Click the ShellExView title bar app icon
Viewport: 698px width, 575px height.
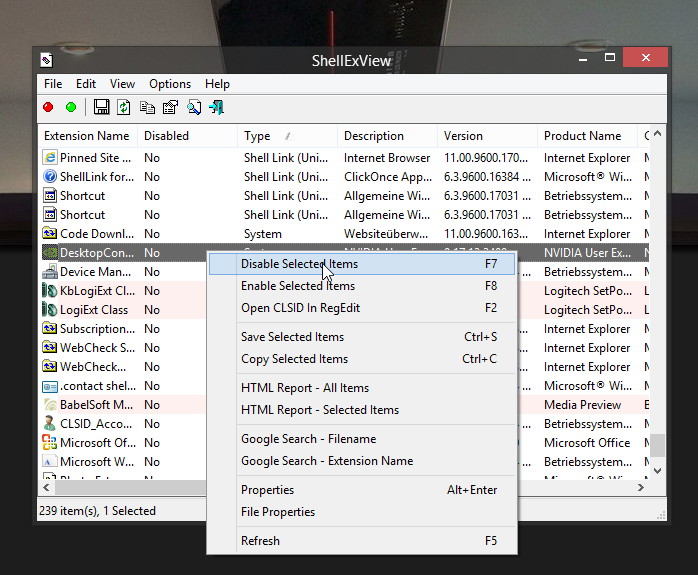pos(46,60)
